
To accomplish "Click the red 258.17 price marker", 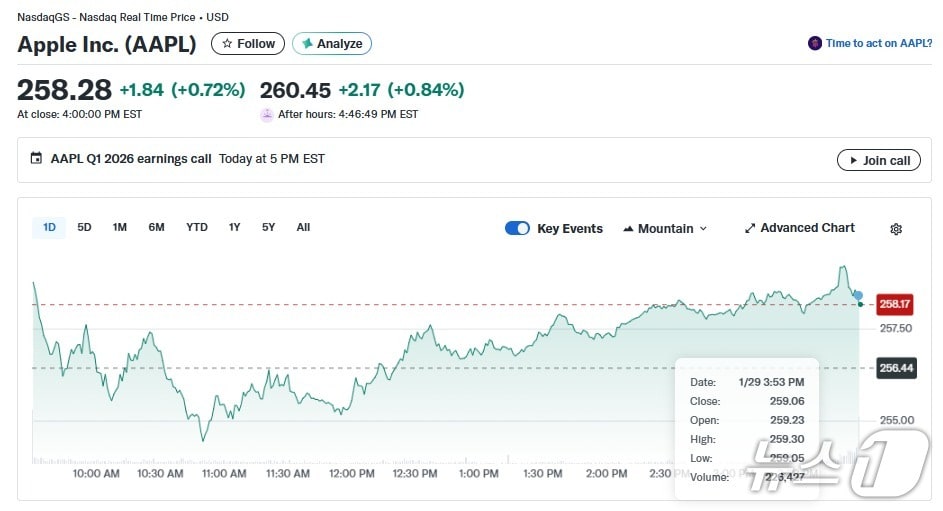I will 894,304.
